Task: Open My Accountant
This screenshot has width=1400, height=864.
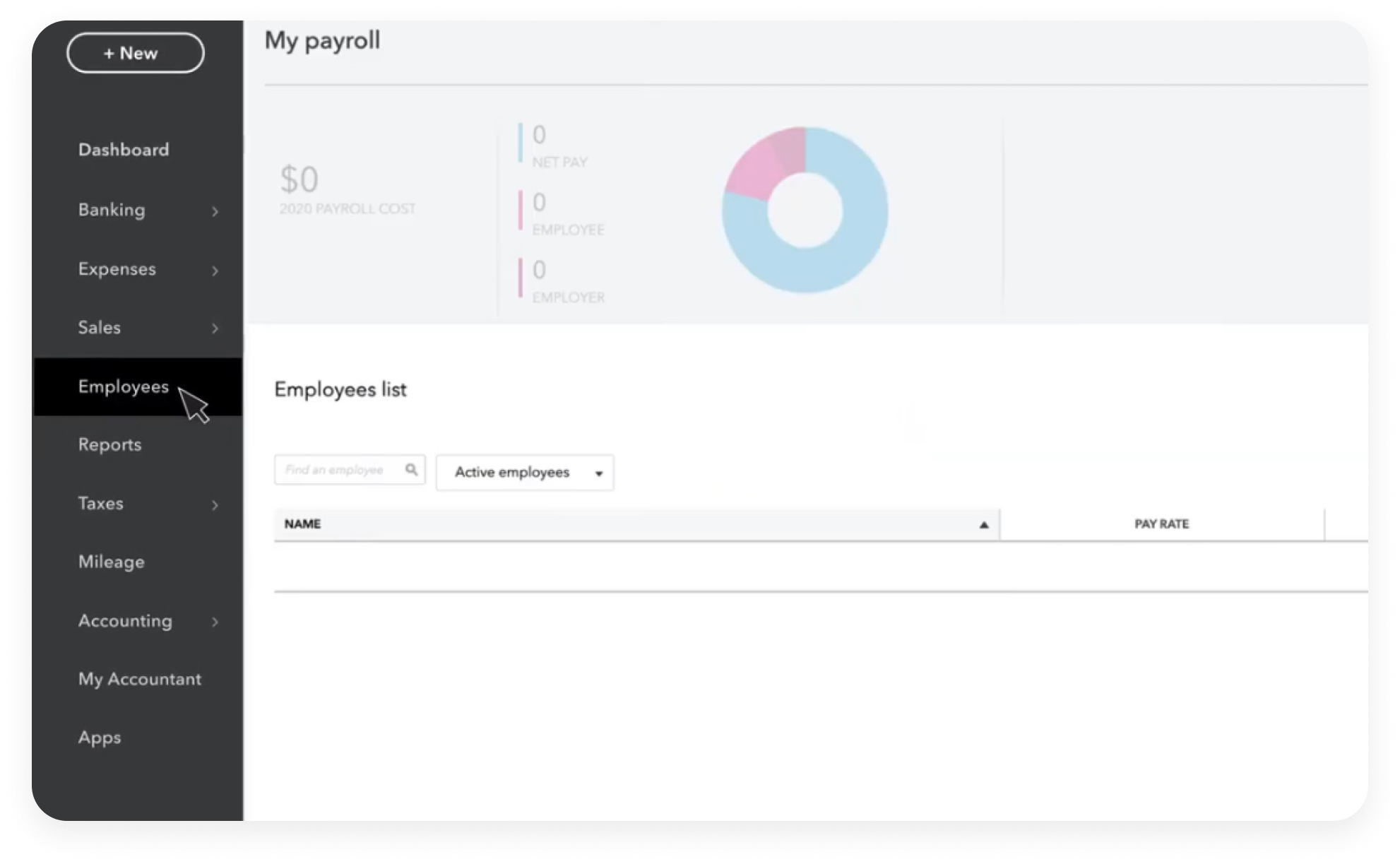Action: click(x=139, y=679)
